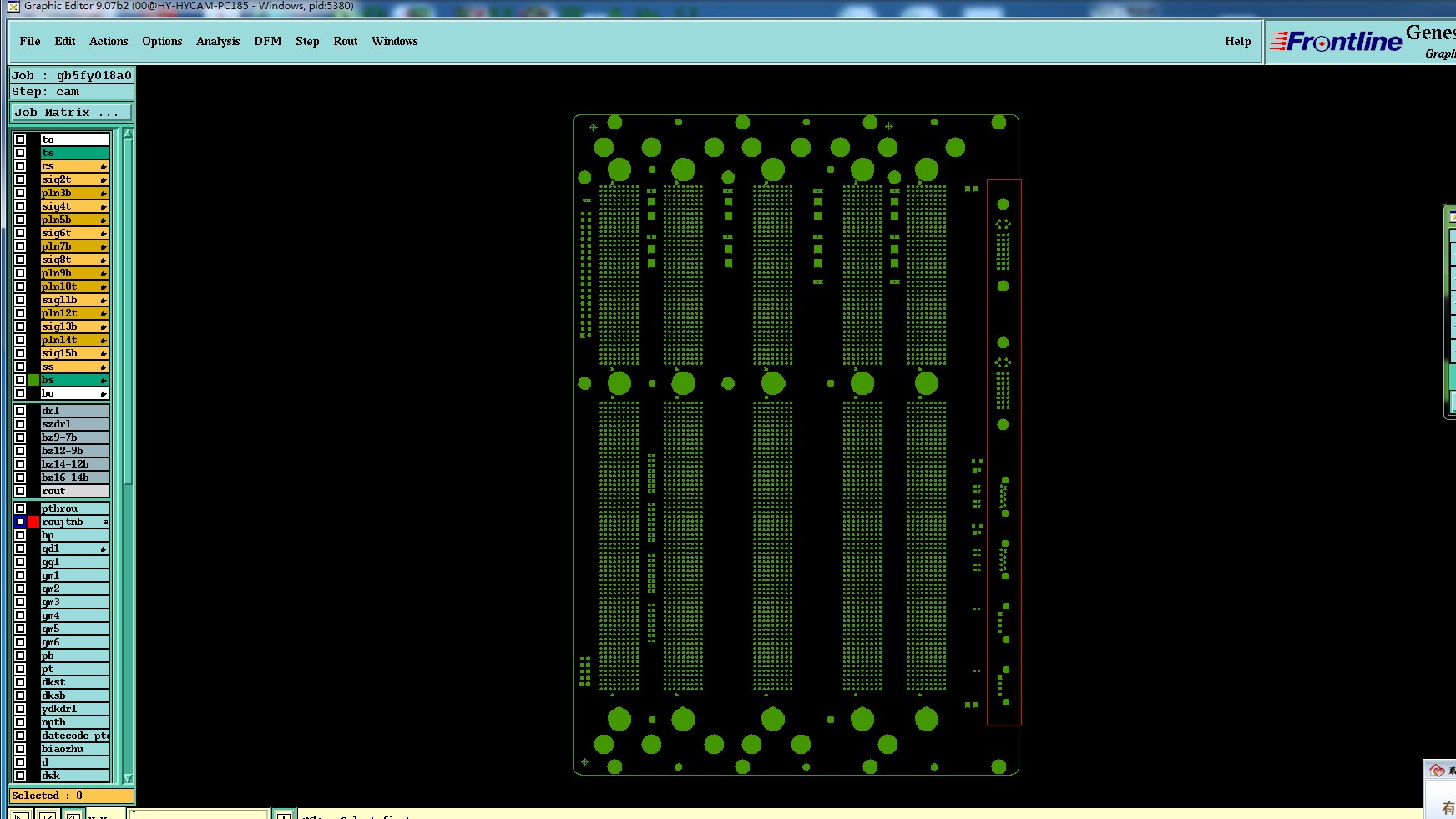The image size is (1456, 819).
Task: Click the hand marker icon on pln3b layer
Action: click(x=104, y=193)
